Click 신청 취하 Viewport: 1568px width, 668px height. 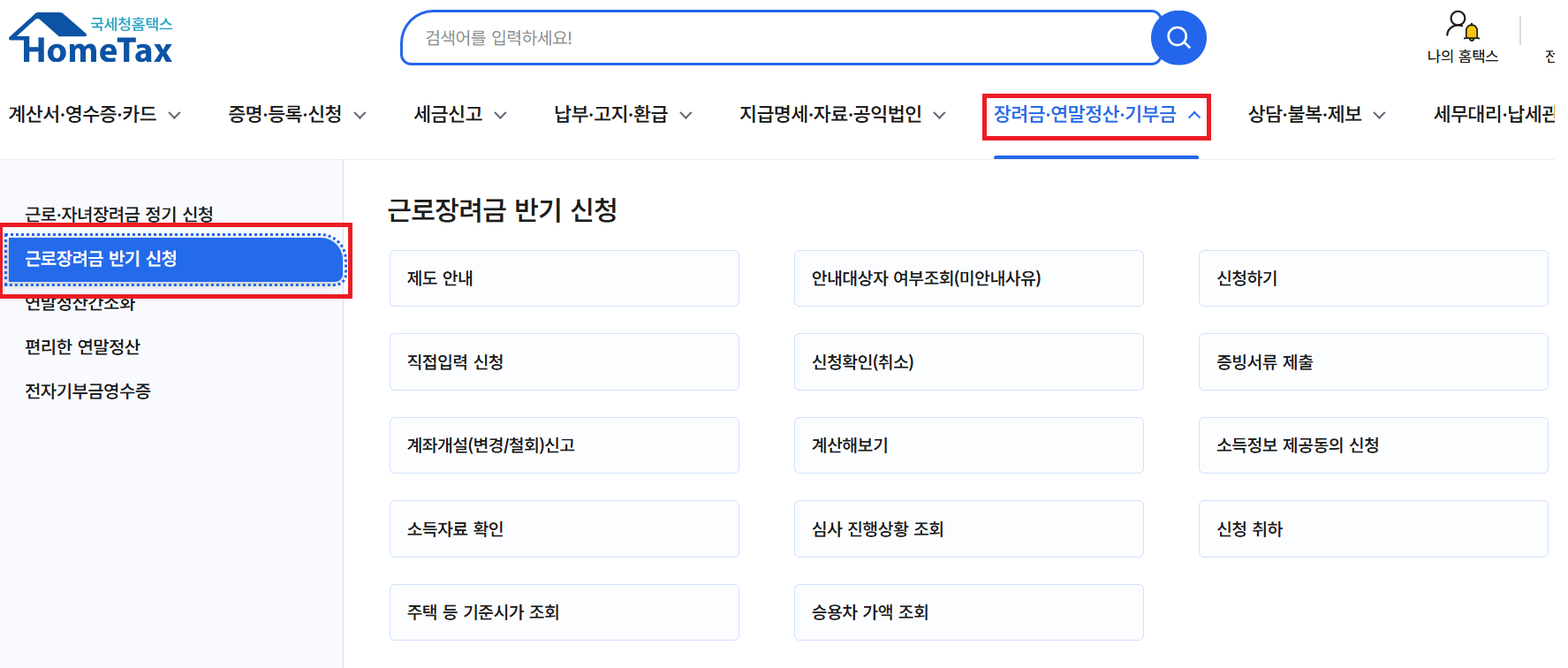[x=1374, y=528]
